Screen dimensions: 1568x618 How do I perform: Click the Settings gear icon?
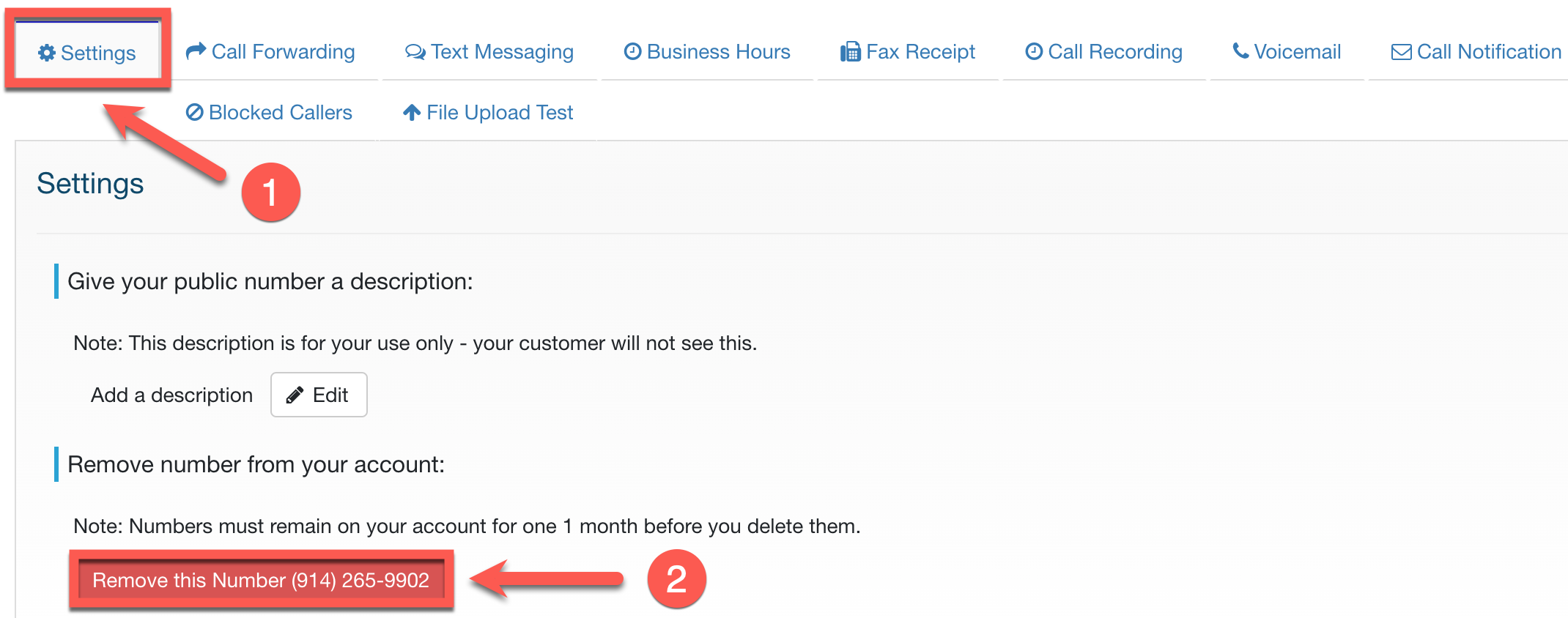click(x=47, y=53)
